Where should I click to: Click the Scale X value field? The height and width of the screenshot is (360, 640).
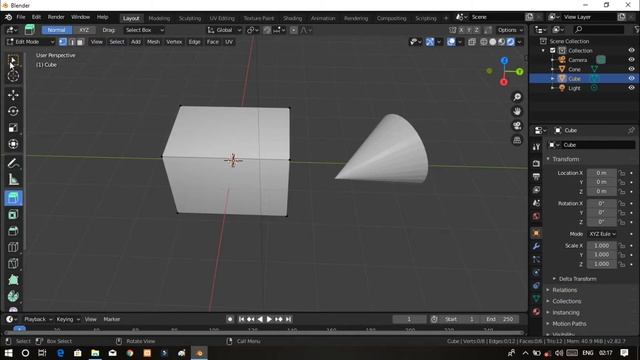[602, 245]
